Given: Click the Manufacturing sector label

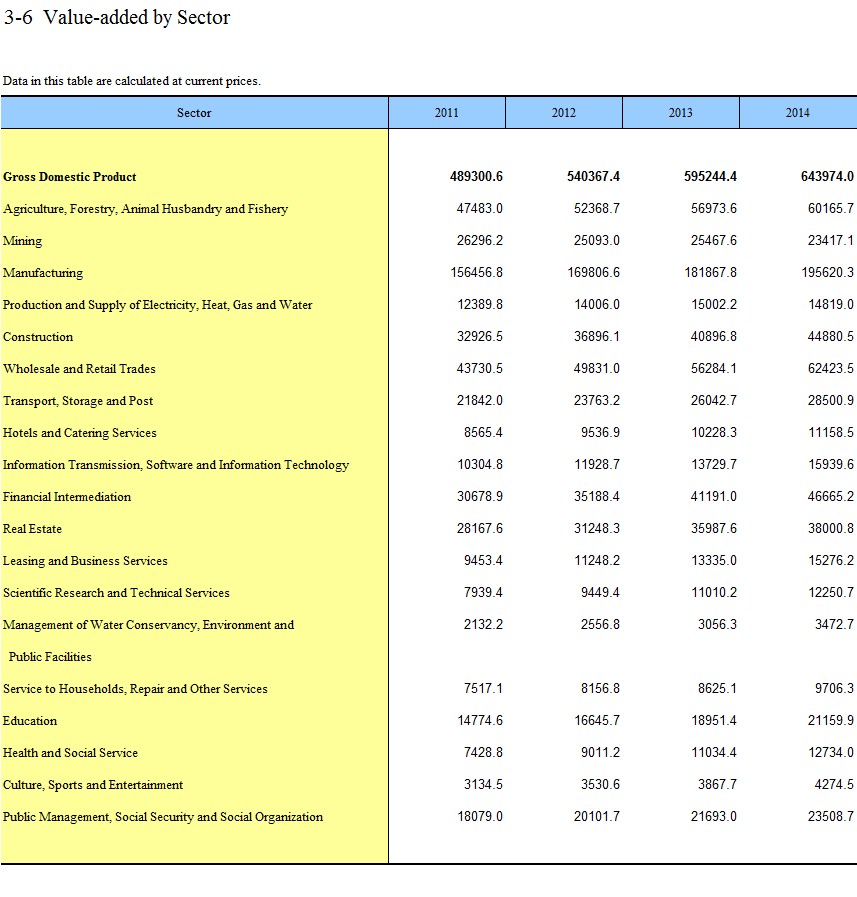Looking at the screenshot, I should tap(43, 273).
